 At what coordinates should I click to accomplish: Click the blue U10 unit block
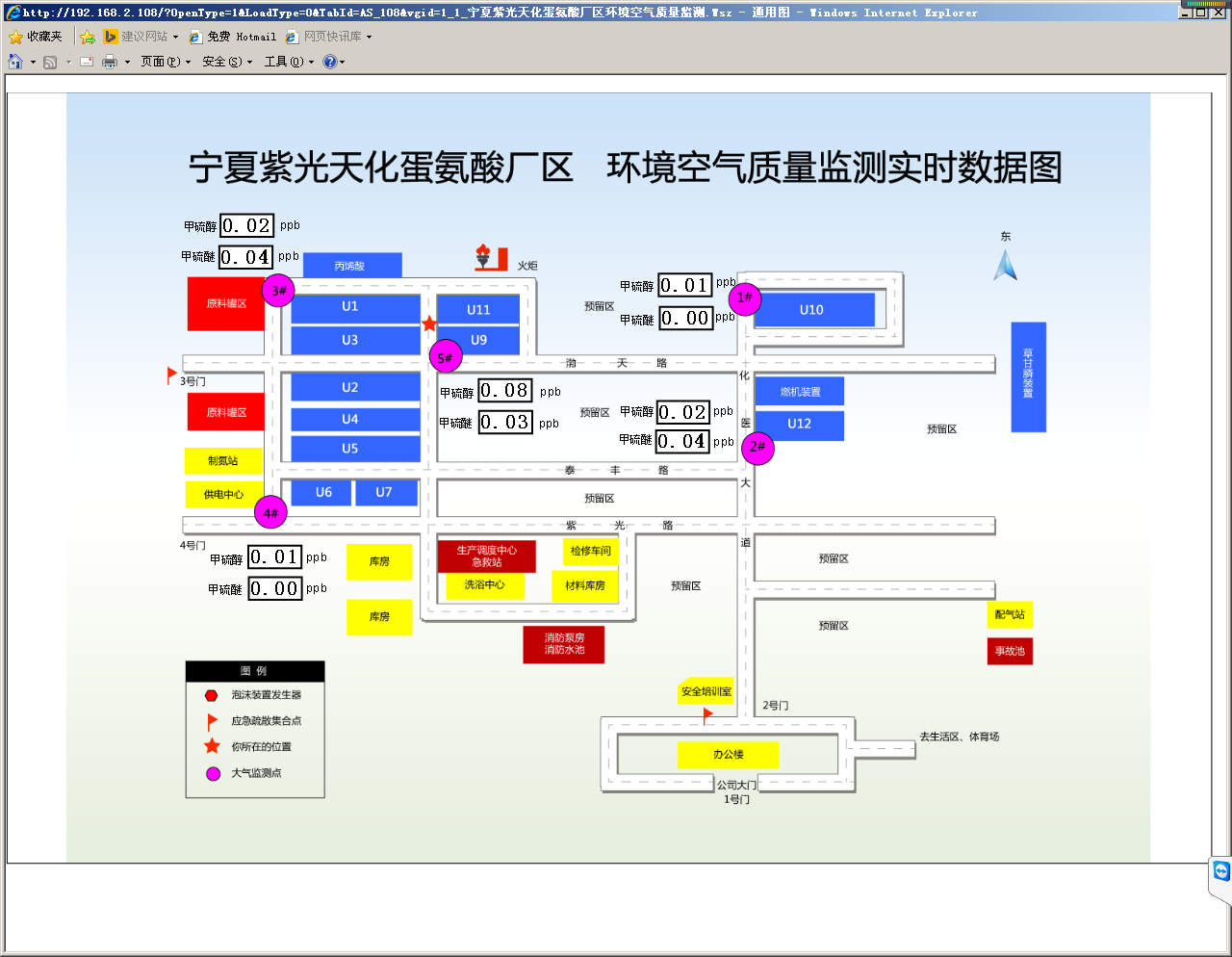tap(813, 310)
